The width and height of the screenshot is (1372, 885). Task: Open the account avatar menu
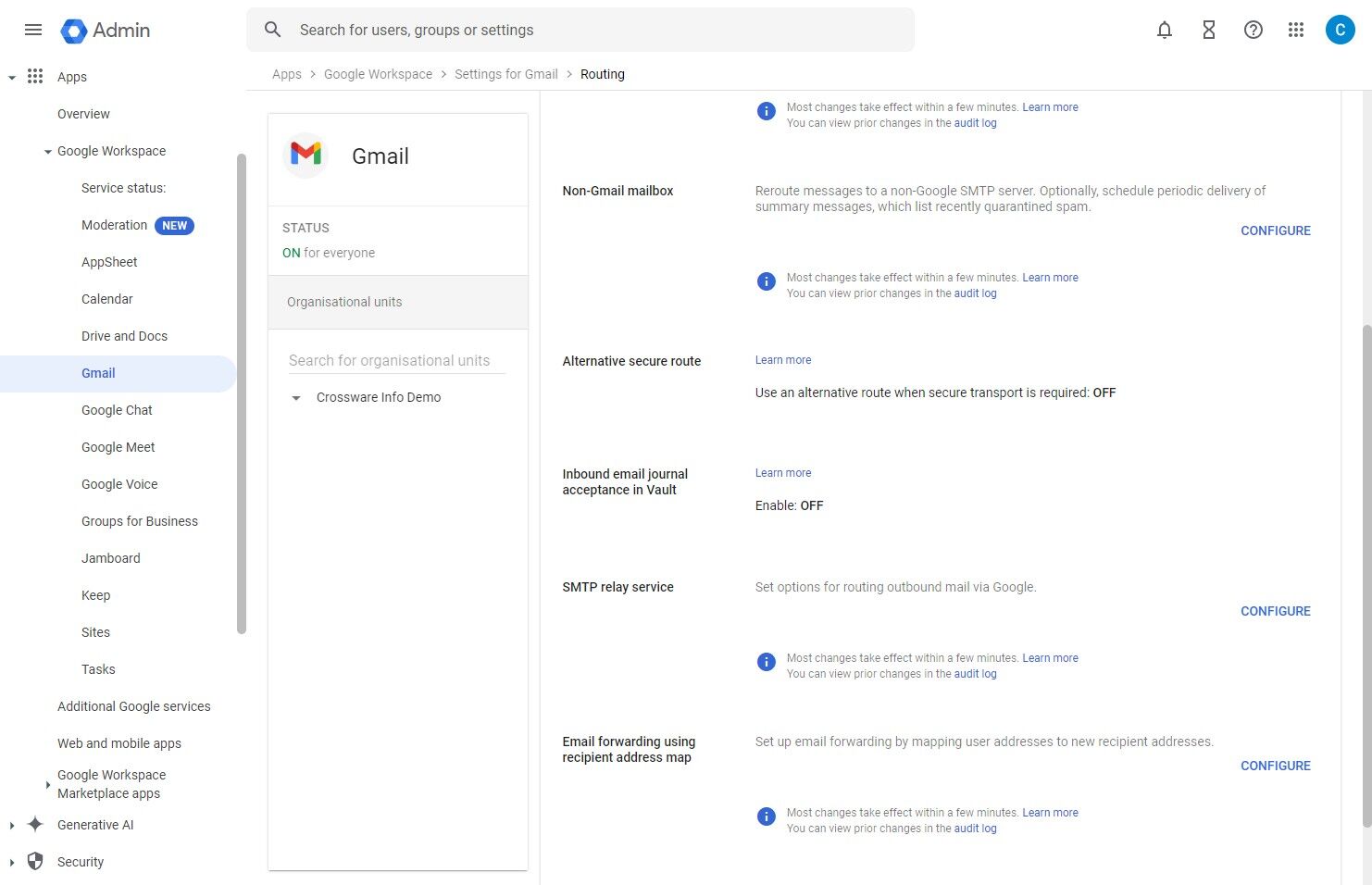point(1340,30)
